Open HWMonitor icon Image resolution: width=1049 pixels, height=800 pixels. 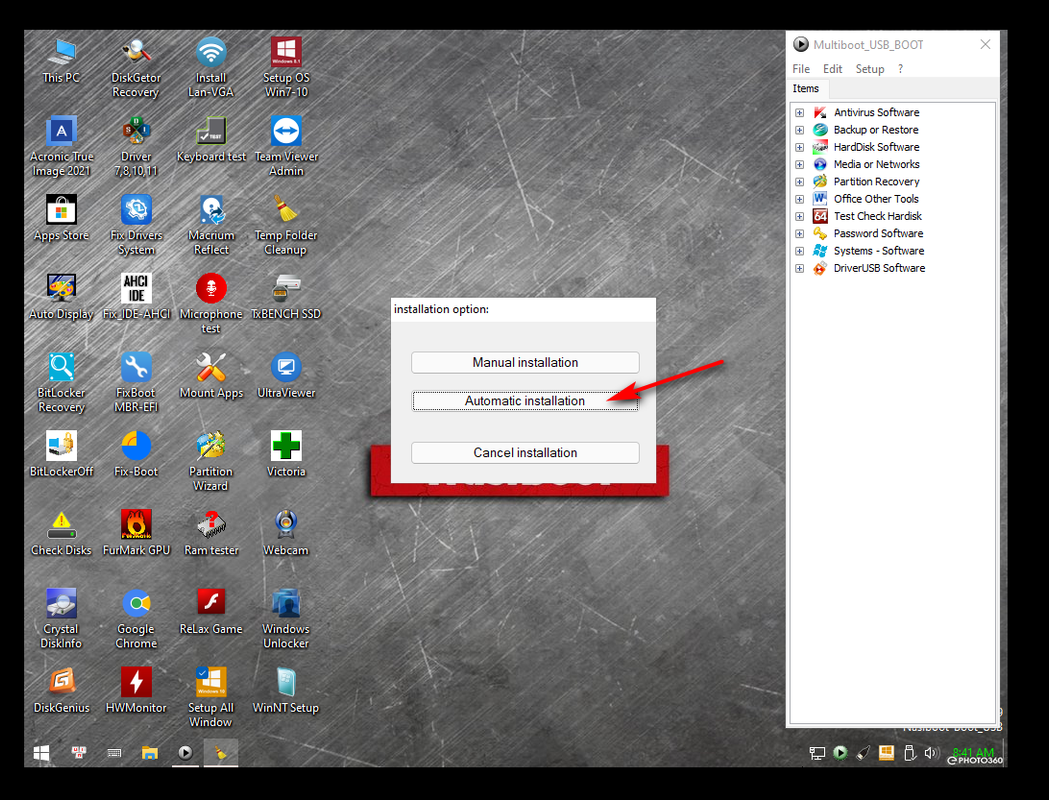(x=136, y=691)
